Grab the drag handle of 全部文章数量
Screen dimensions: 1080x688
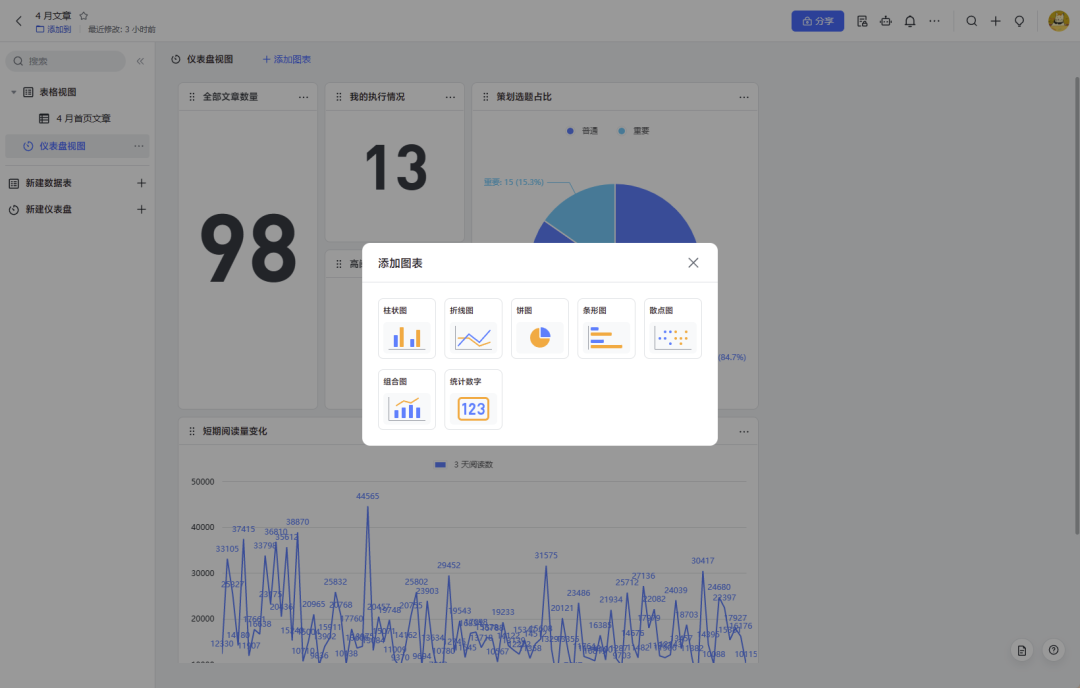191,97
